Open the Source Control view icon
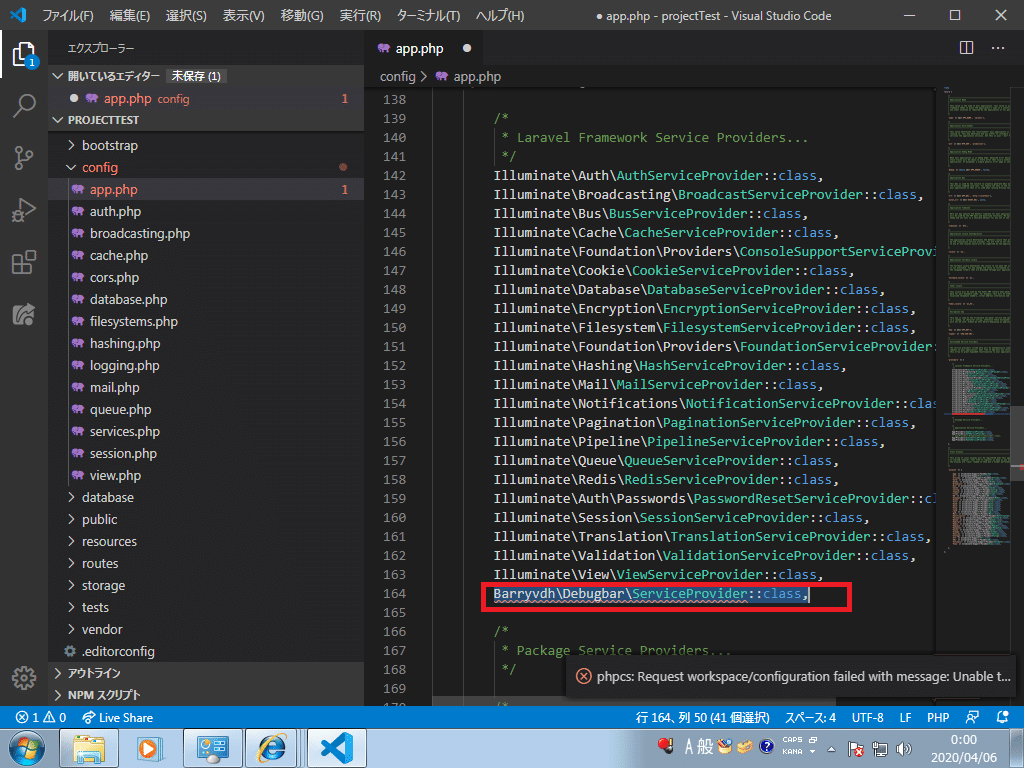Screen dimensions: 1024x768 click(24, 158)
